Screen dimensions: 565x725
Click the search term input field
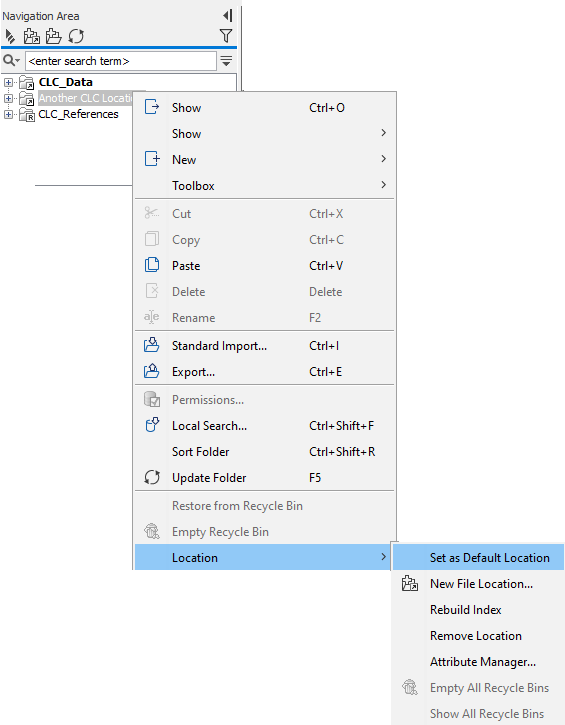121,61
